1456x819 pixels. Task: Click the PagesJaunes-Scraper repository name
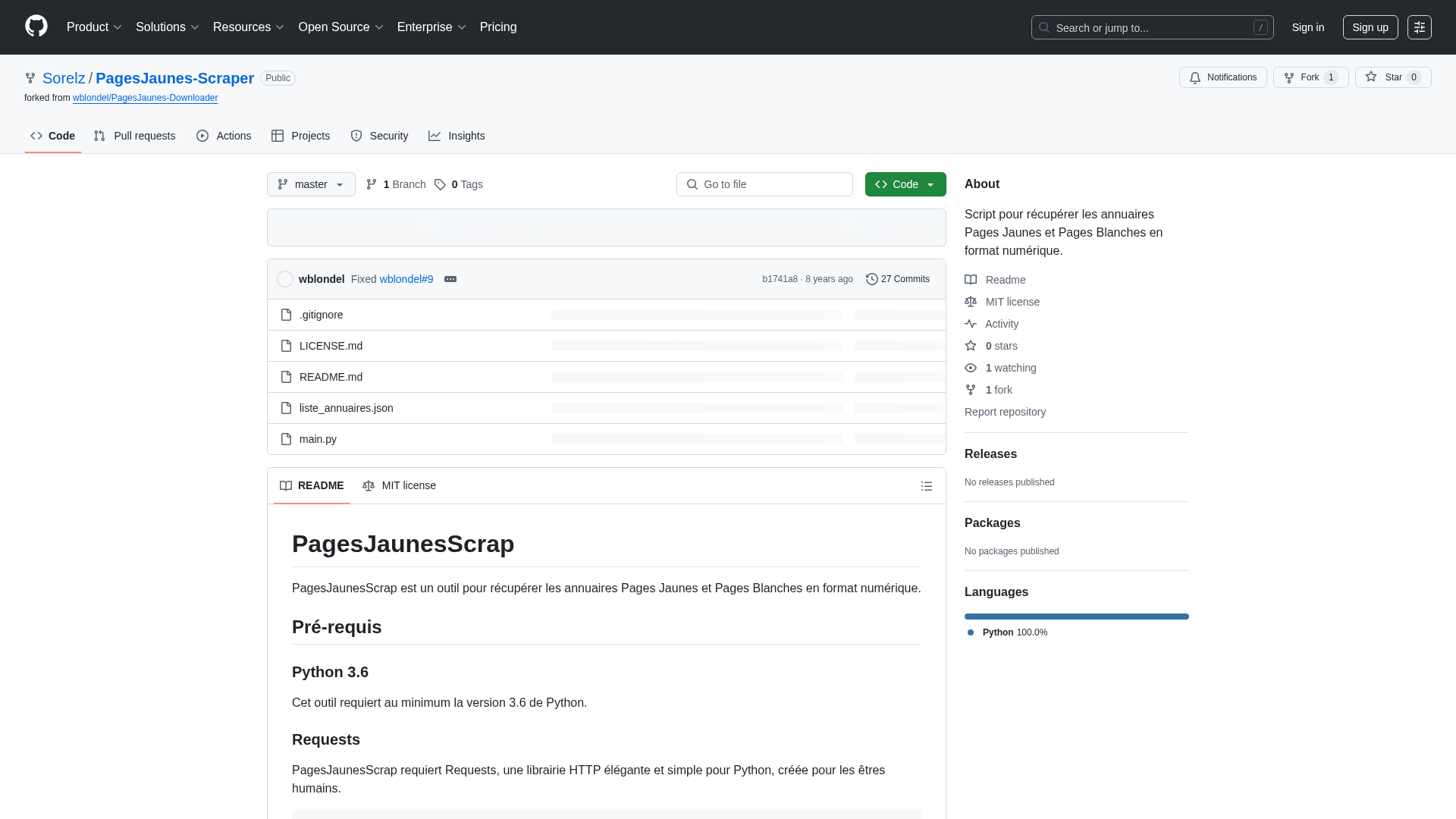pos(174,78)
